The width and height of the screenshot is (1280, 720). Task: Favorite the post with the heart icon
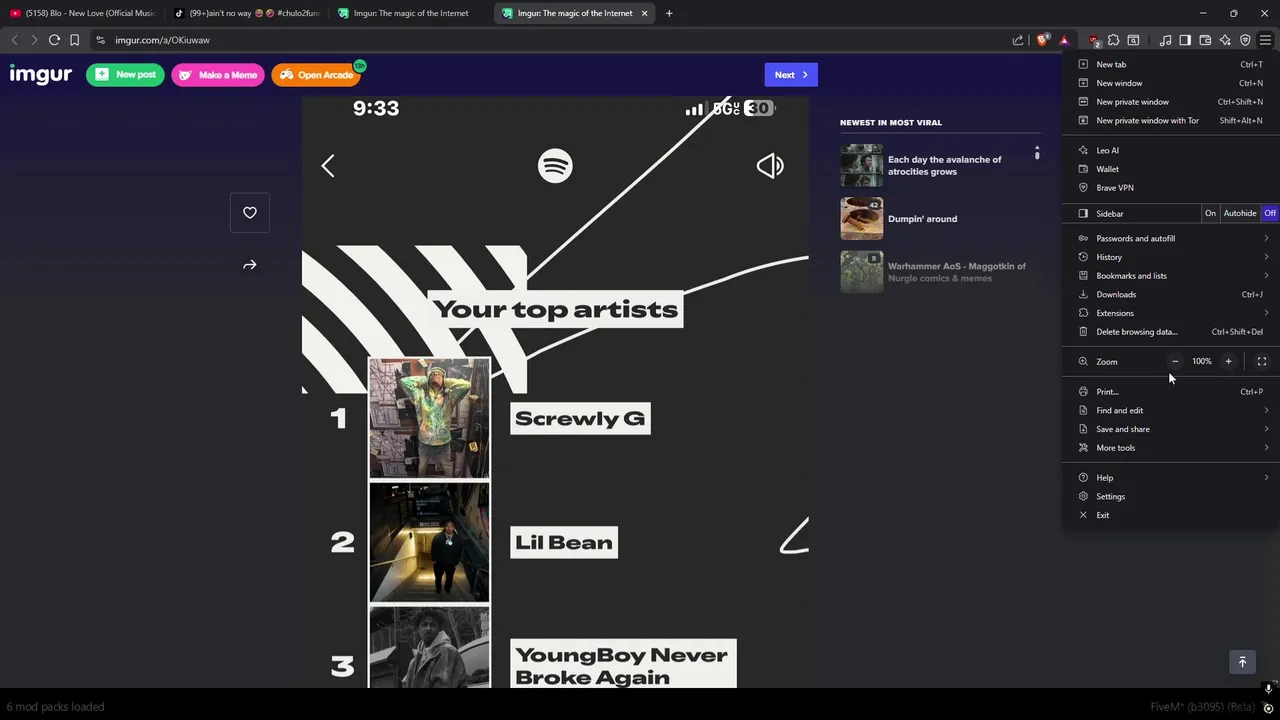pyautogui.click(x=250, y=212)
